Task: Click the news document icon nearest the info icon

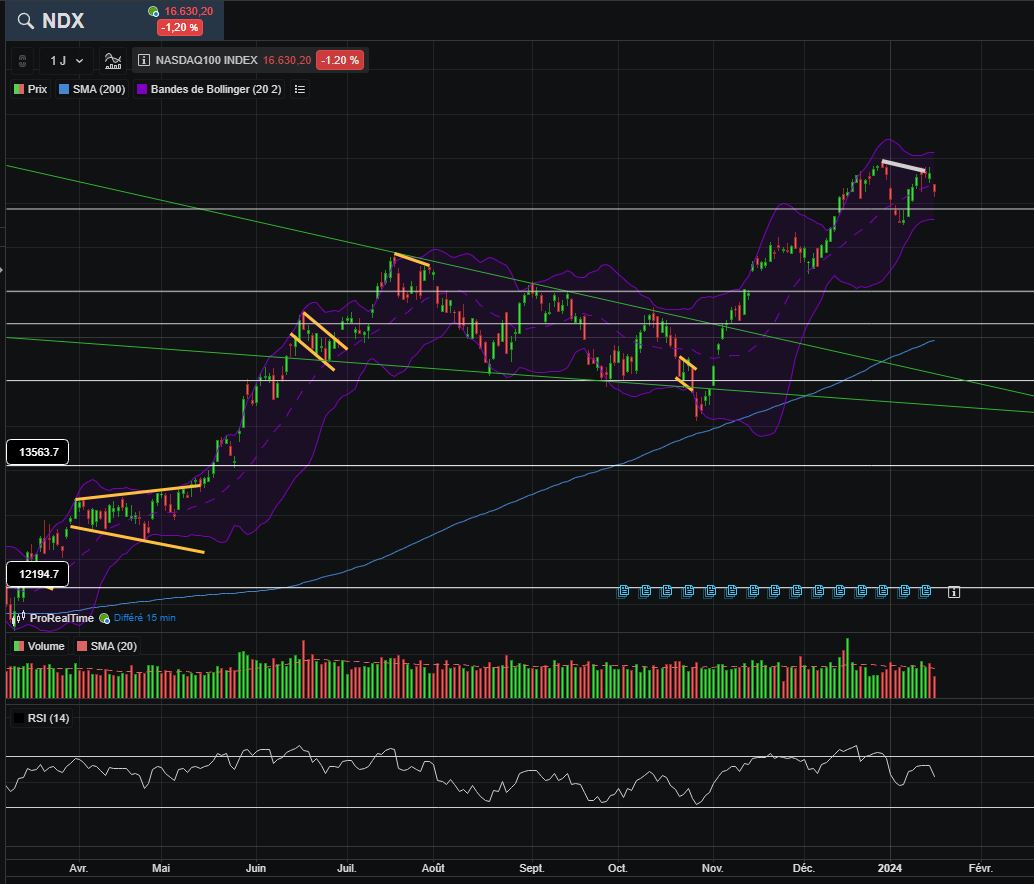Action: (926, 591)
